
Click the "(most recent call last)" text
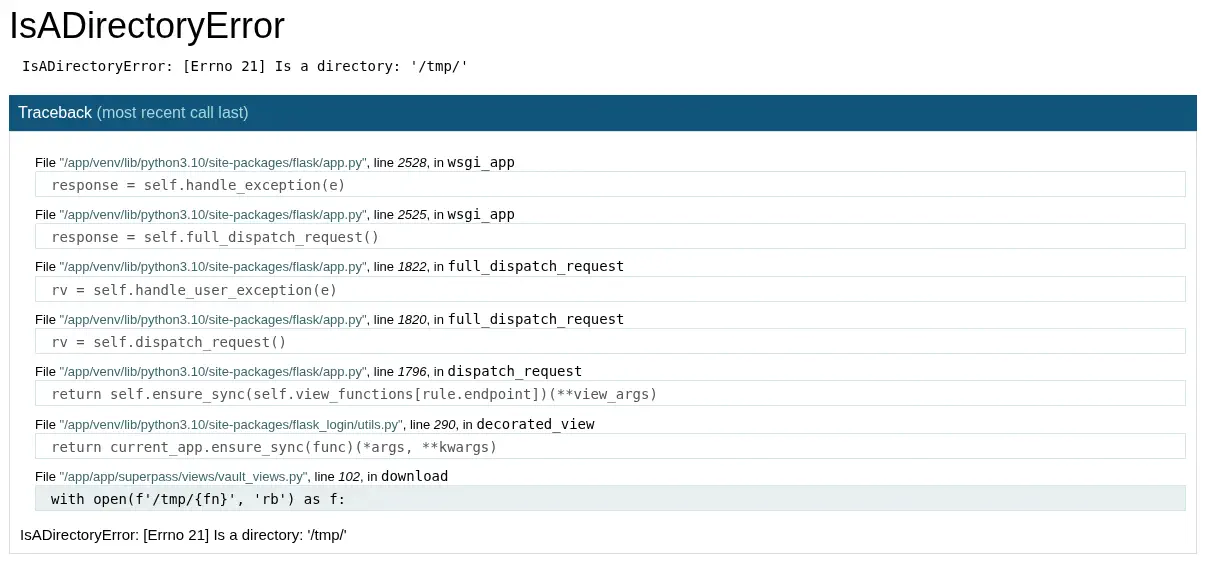click(172, 113)
